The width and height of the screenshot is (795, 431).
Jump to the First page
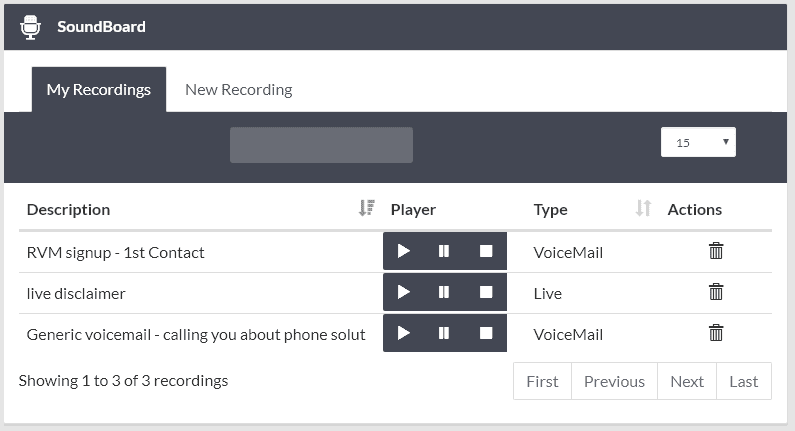pyautogui.click(x=543, y=381)
